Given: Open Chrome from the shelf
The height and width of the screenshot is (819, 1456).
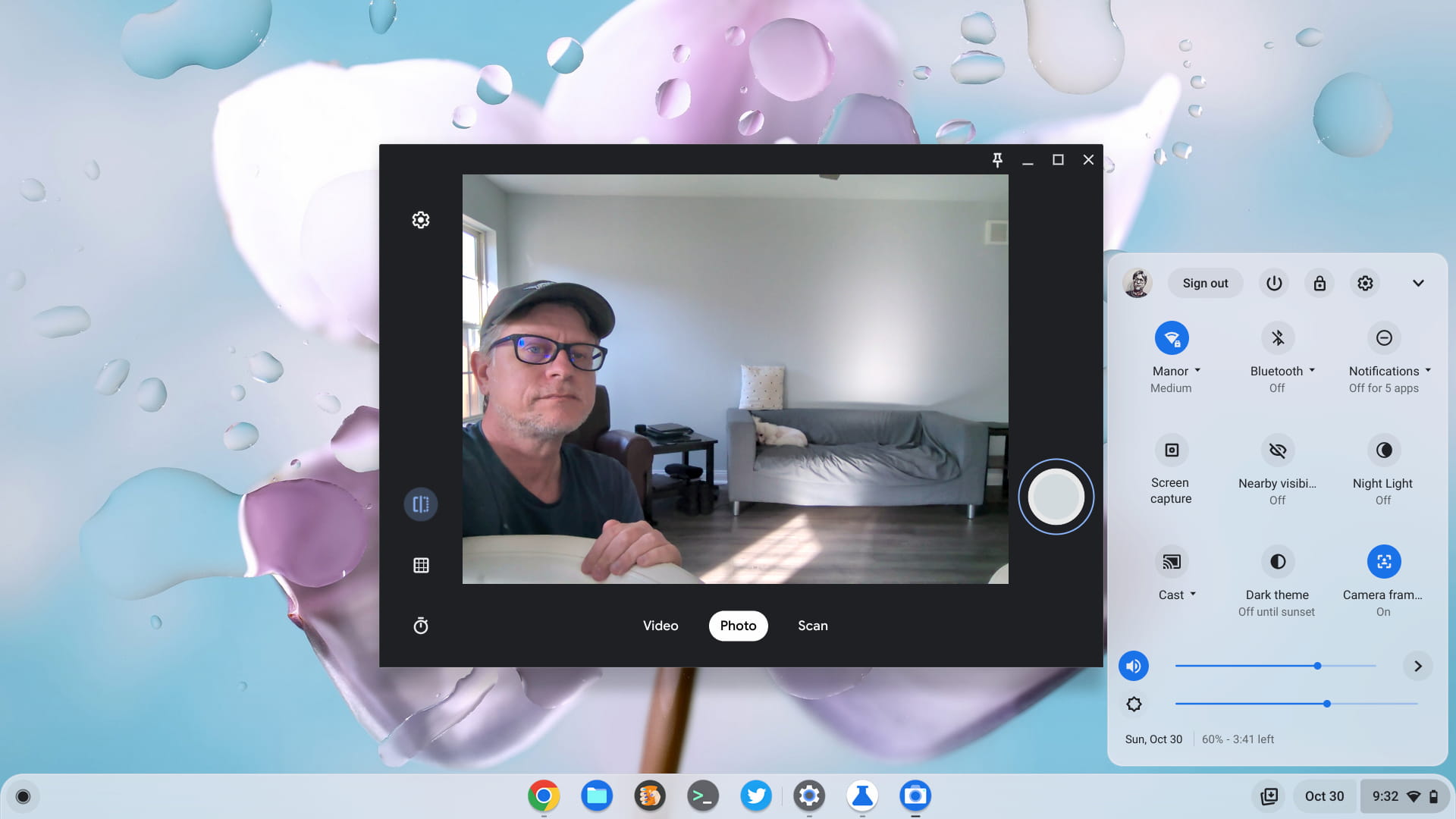Looking at the screenshot, I should tap(544, 796).
